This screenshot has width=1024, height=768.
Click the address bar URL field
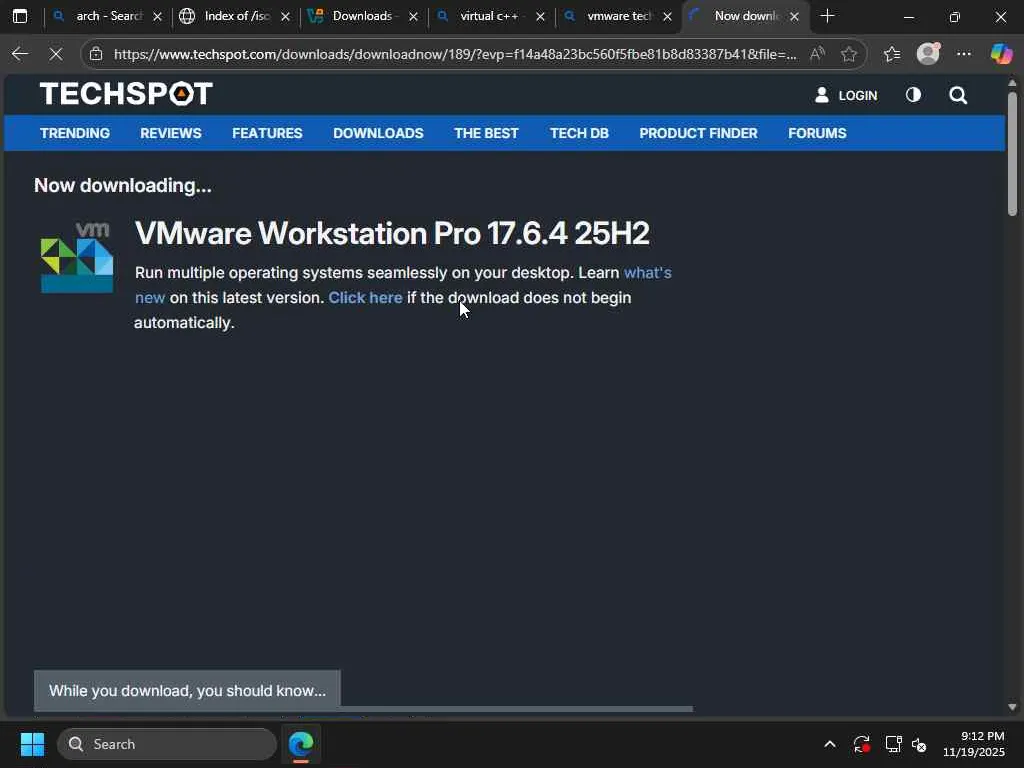click(455, 54)
